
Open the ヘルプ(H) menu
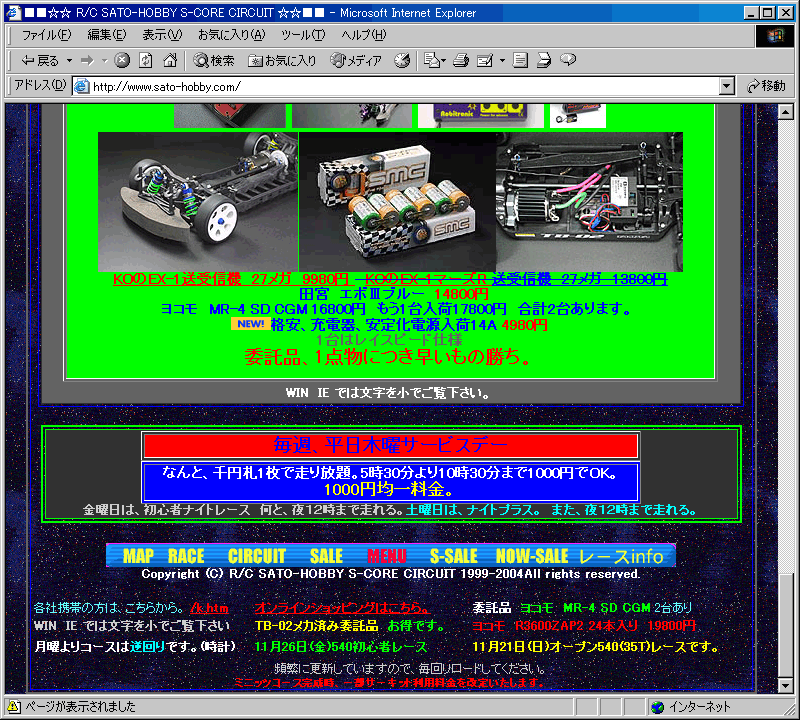pos(364,35)
